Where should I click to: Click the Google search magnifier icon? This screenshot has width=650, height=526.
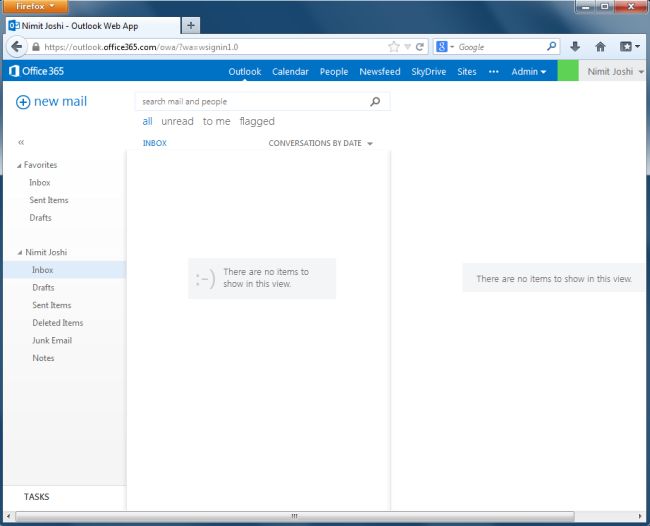551,46
